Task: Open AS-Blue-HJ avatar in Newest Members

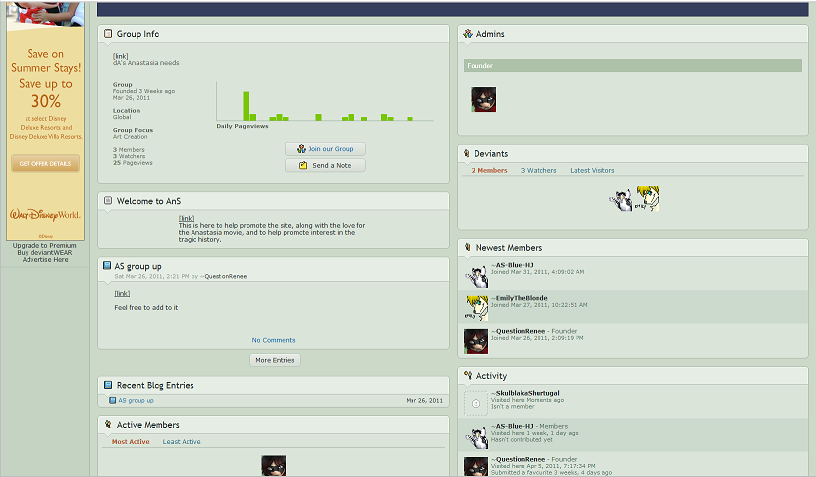Action: 476,276
